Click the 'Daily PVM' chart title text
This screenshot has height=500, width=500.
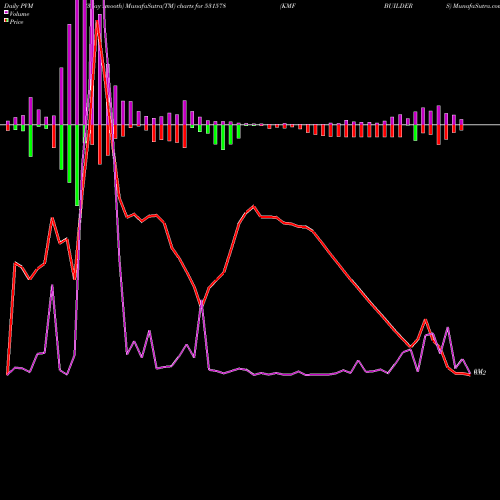pos(19,6)
